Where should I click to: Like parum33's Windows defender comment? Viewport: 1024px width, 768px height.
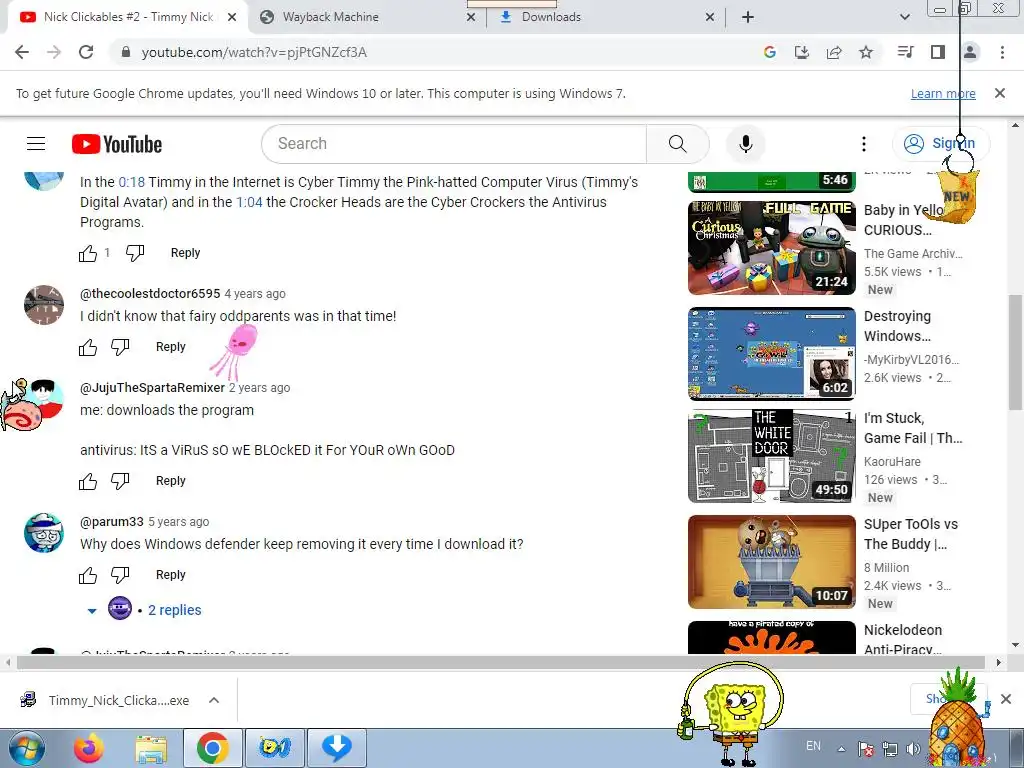click(x=88, y=575)
